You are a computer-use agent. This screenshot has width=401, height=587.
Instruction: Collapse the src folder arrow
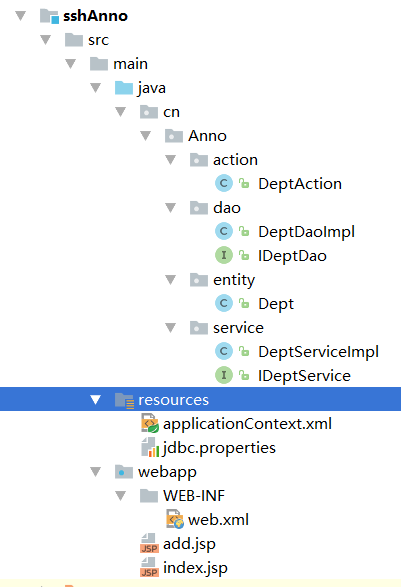point(46,40)
